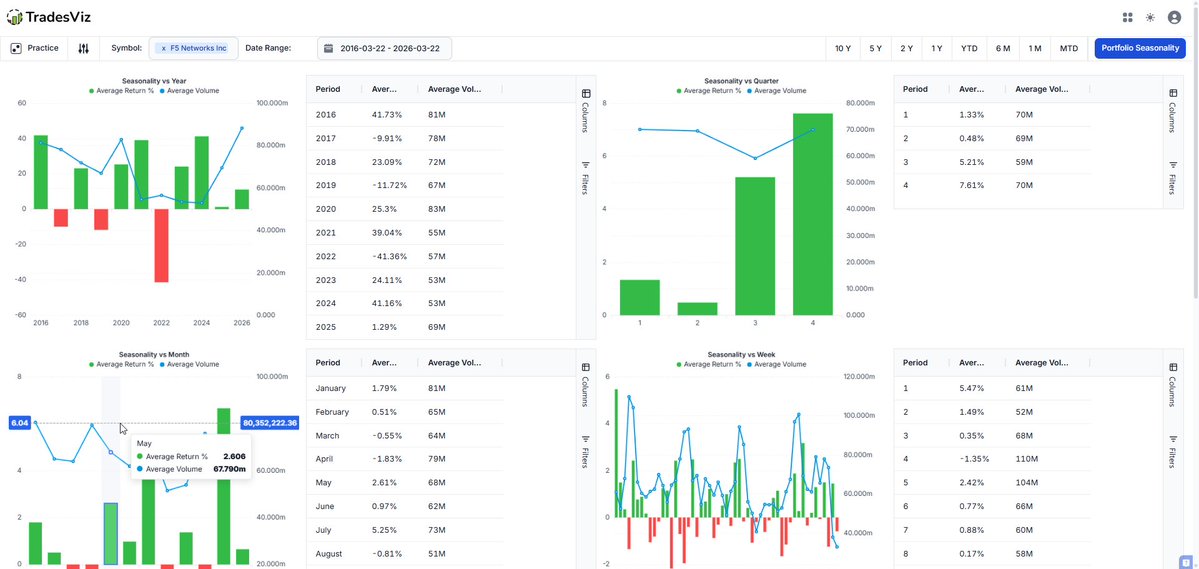The height and width of the screenshot is (569, 1199).
Task: Toggle Average Volume legend in Week chart
Action: point(776,364)
